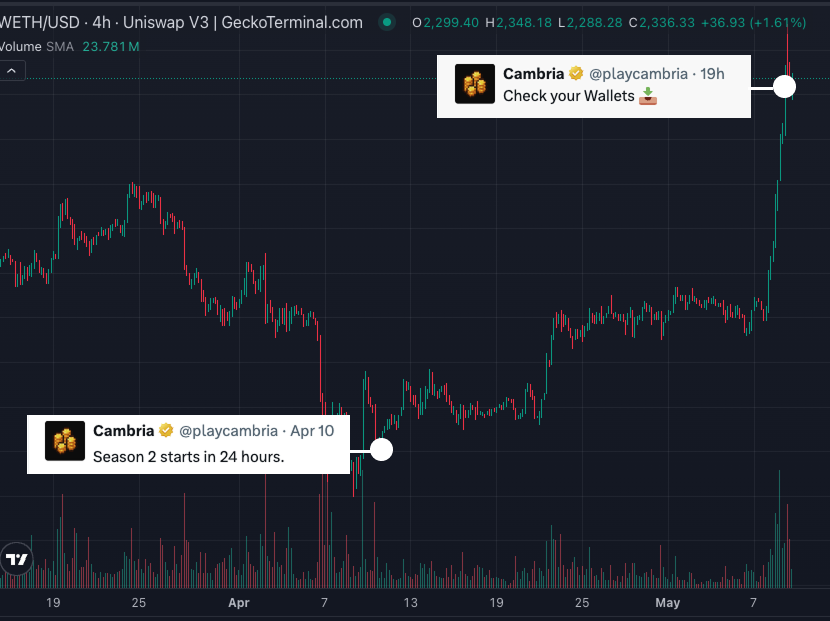Click the Volume SMA indicator label
The height and width of the screenshot is (621, 830).
(x=37, y=47)
